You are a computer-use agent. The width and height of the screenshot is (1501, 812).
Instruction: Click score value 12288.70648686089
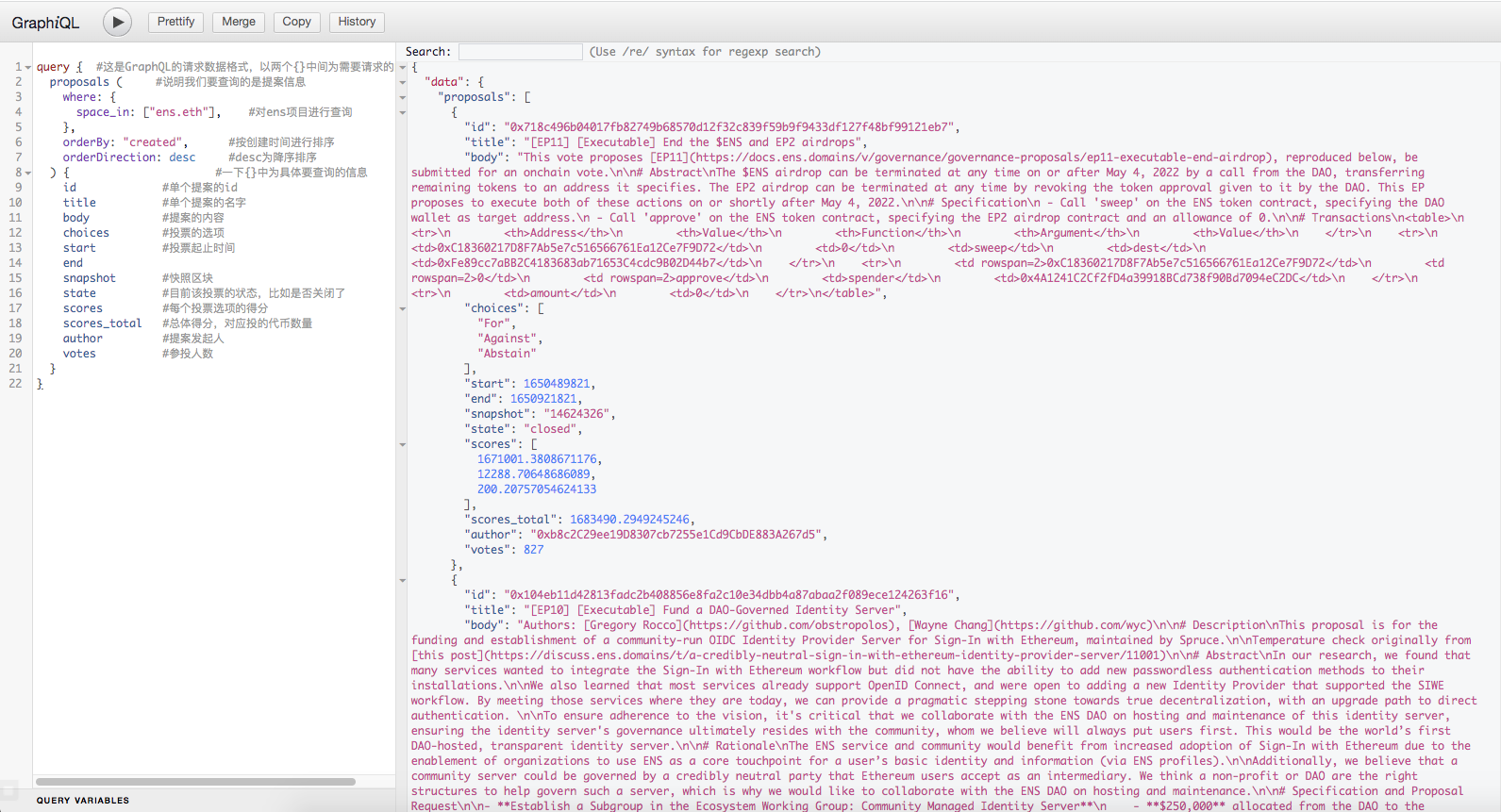point(534,474)
